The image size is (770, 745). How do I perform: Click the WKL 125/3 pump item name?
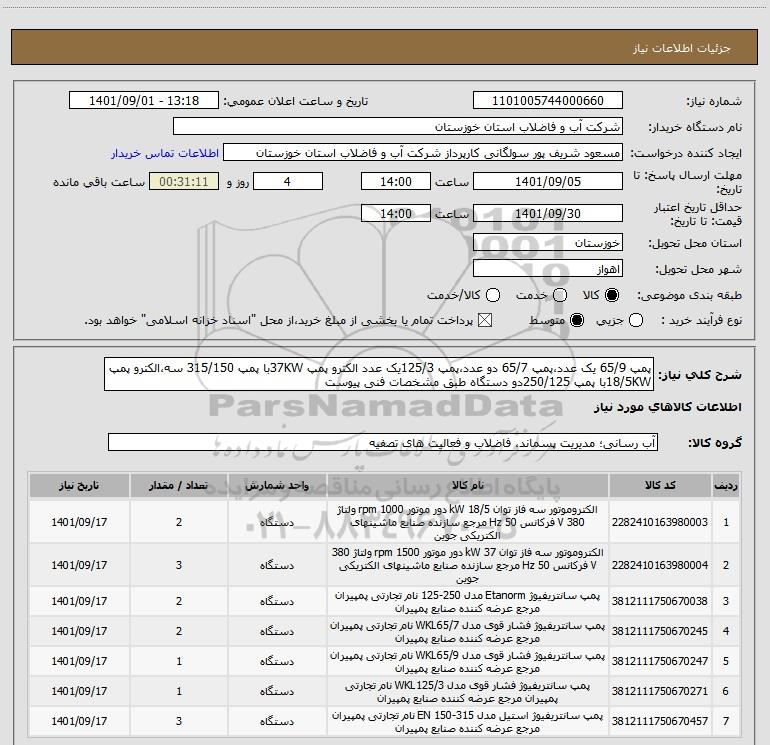(x=468, y=691)
